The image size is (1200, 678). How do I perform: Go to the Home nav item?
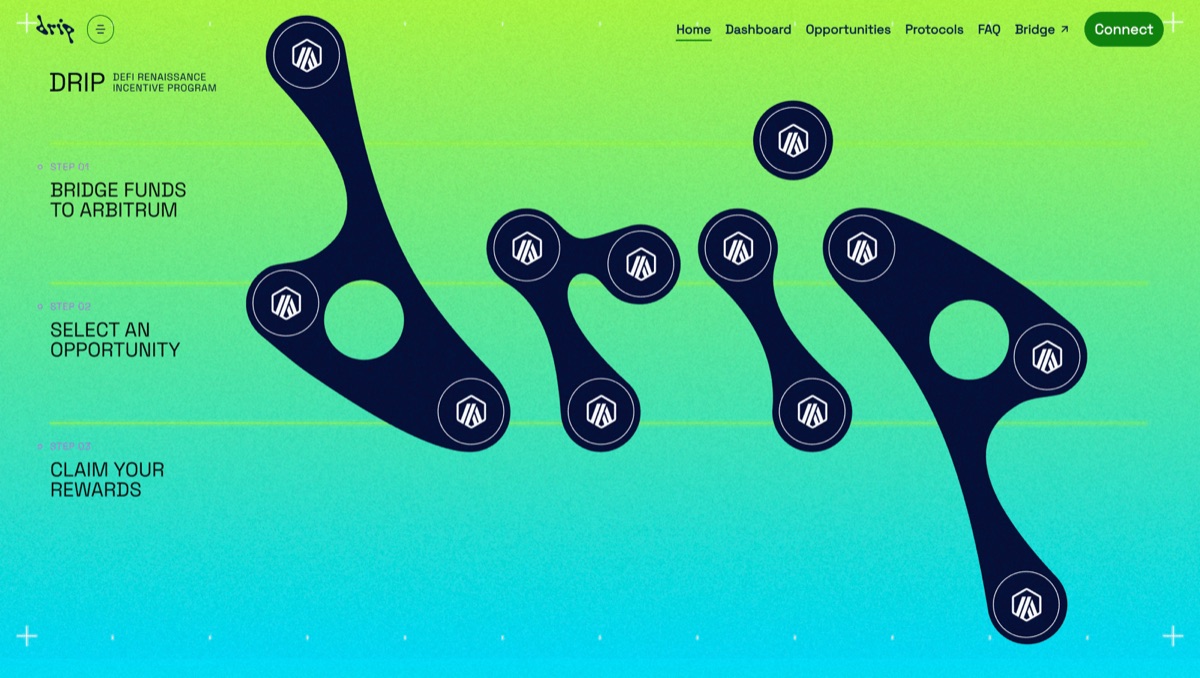[693, 29]
